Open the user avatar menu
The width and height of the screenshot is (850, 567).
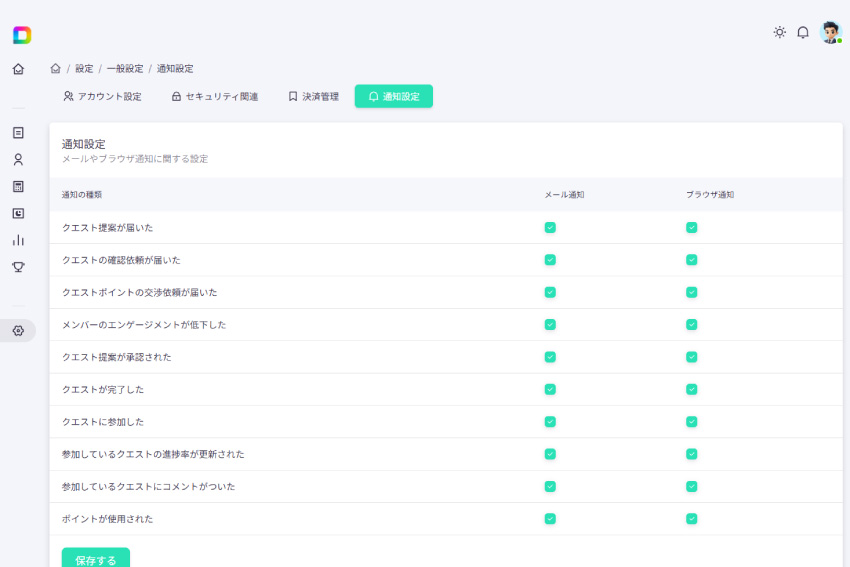click(x=830, y=32)
